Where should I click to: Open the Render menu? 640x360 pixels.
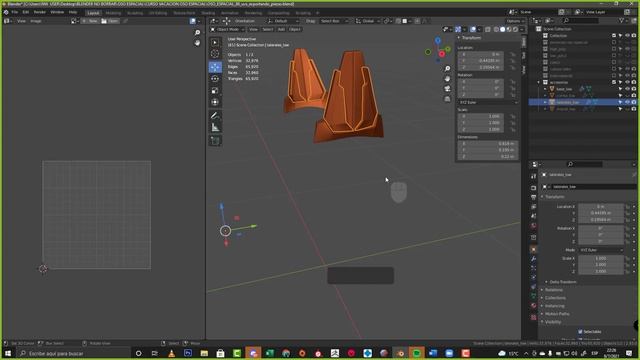coord(40,12)
